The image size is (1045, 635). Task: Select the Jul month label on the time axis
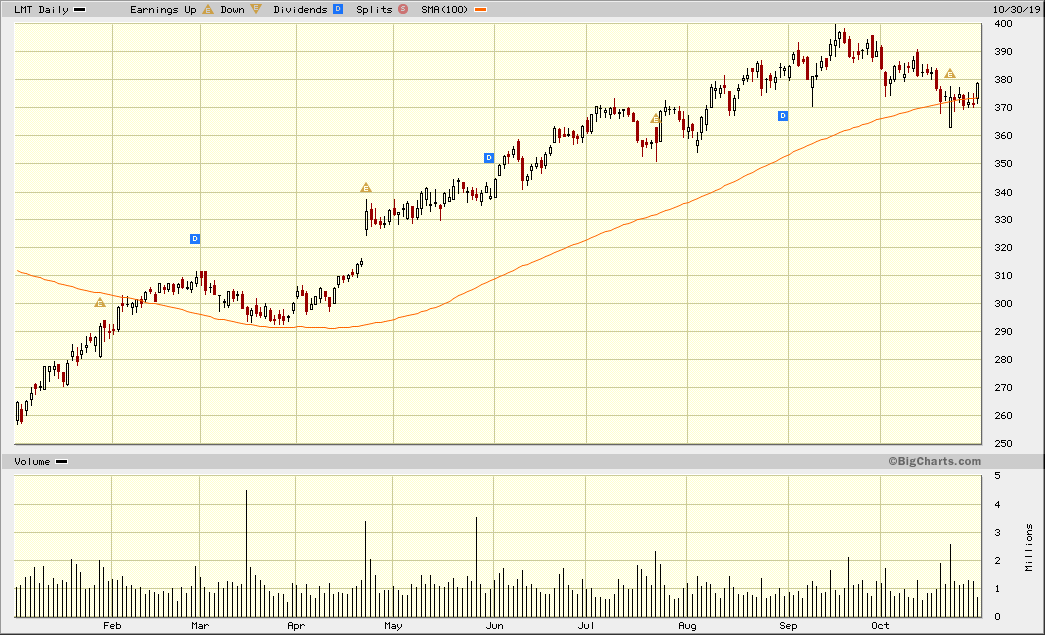587,626
